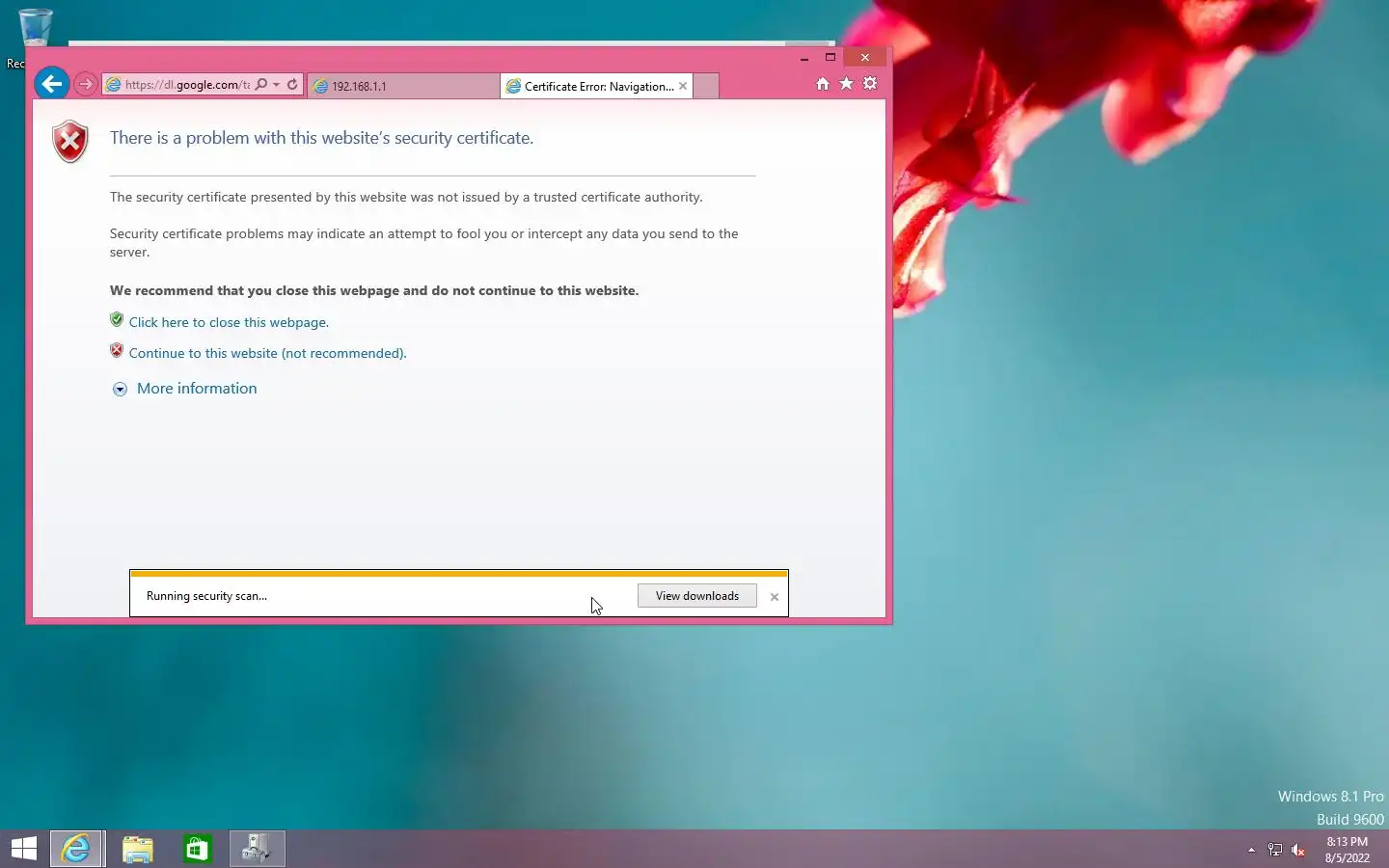Go back with the blue Back arrow
The width and height of the screenshot is (1389, 868).
pos(52,84)
